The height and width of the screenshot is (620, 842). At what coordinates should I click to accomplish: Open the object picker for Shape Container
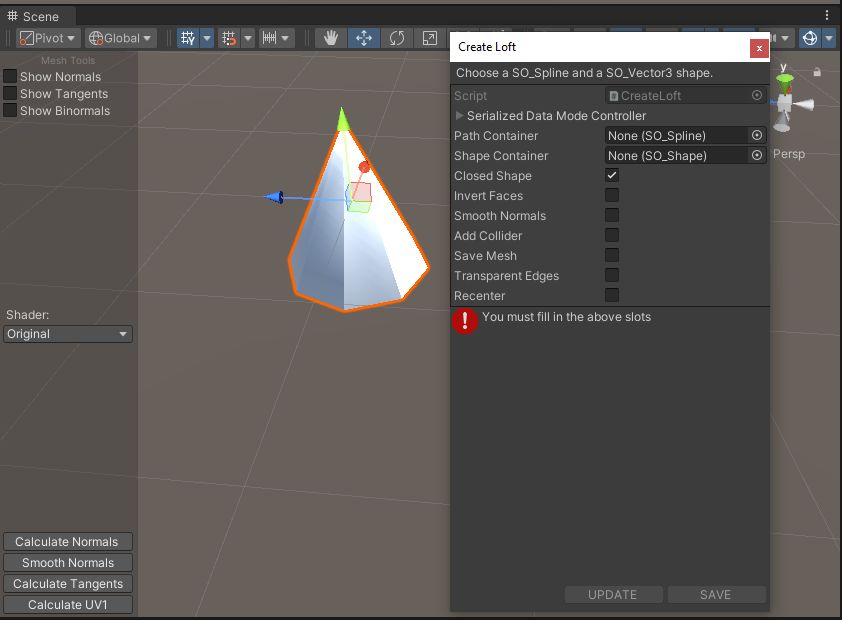tap(757, 155)
